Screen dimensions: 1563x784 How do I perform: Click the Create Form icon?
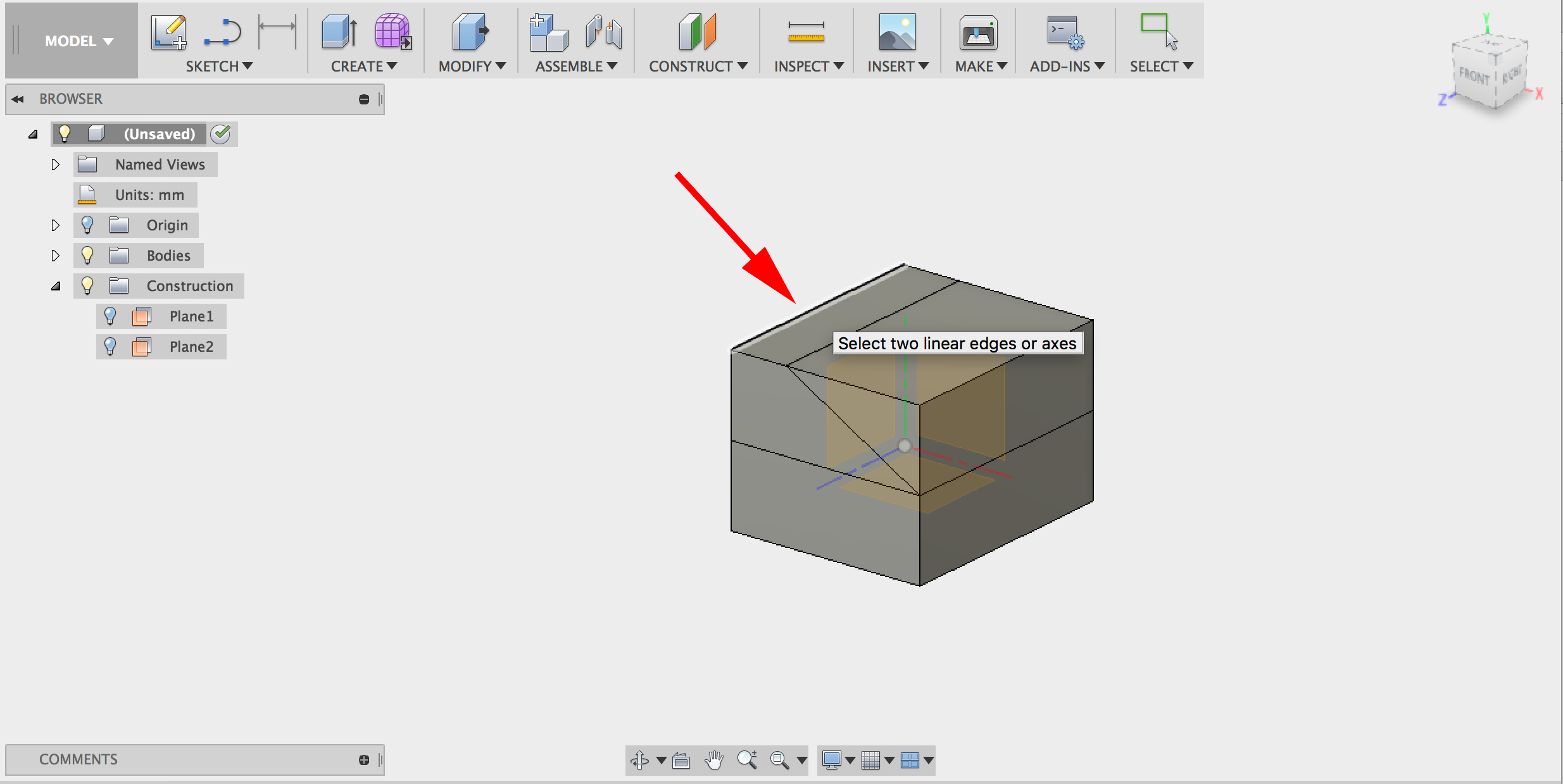[x=393, y=32]
